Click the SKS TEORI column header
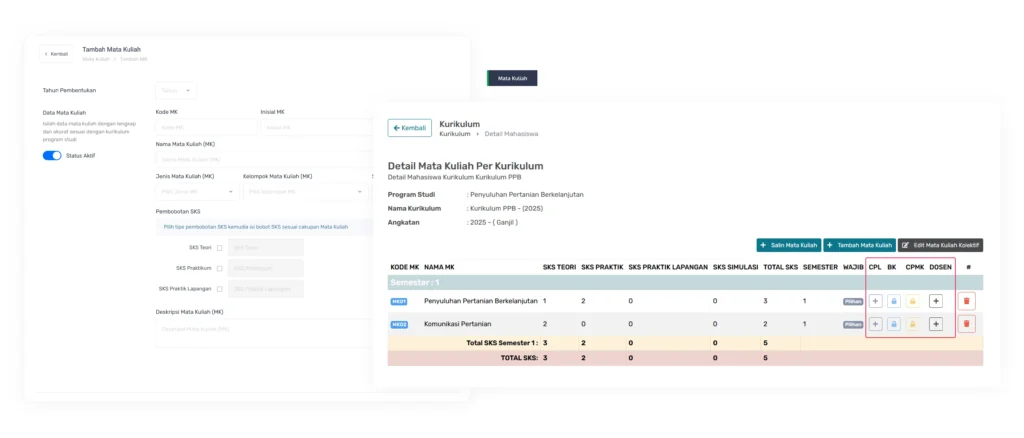1024x438 pixels. click(x=559, y=267)
